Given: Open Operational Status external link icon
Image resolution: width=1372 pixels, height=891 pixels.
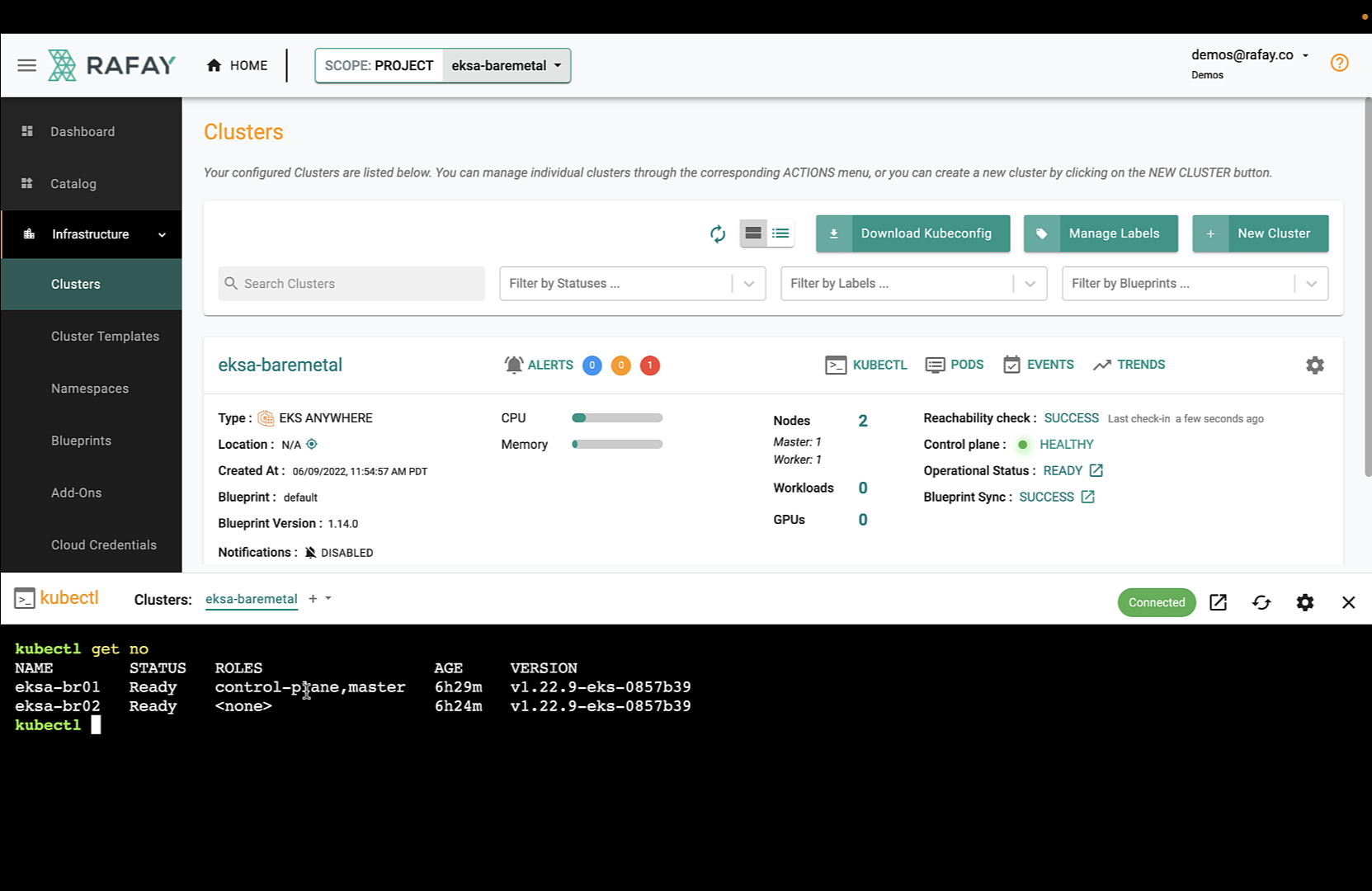Looking at the screenshot, I should coord(1096,470).
